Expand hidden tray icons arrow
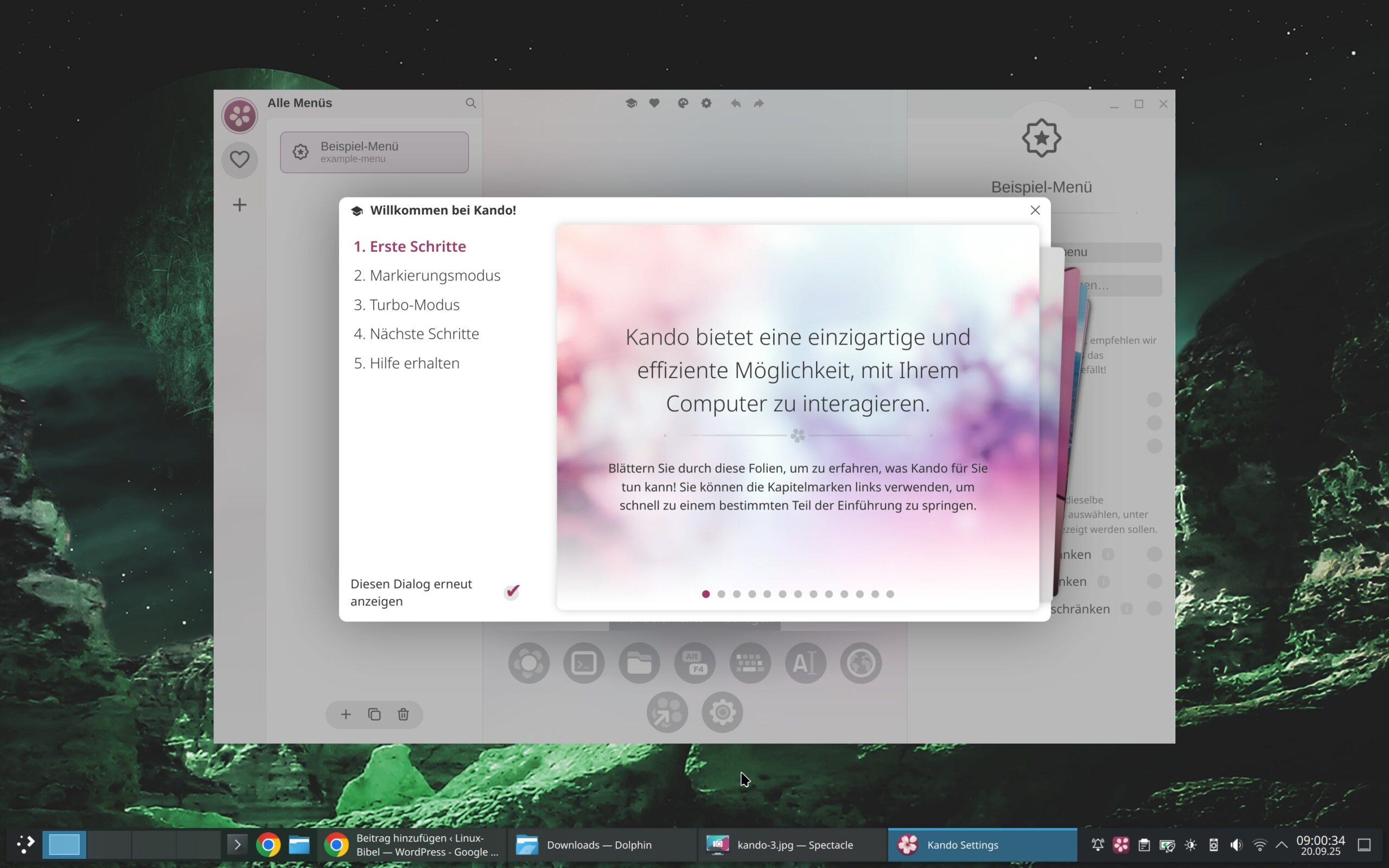Screen dimensions: 1389x868 click(1282, 845)
